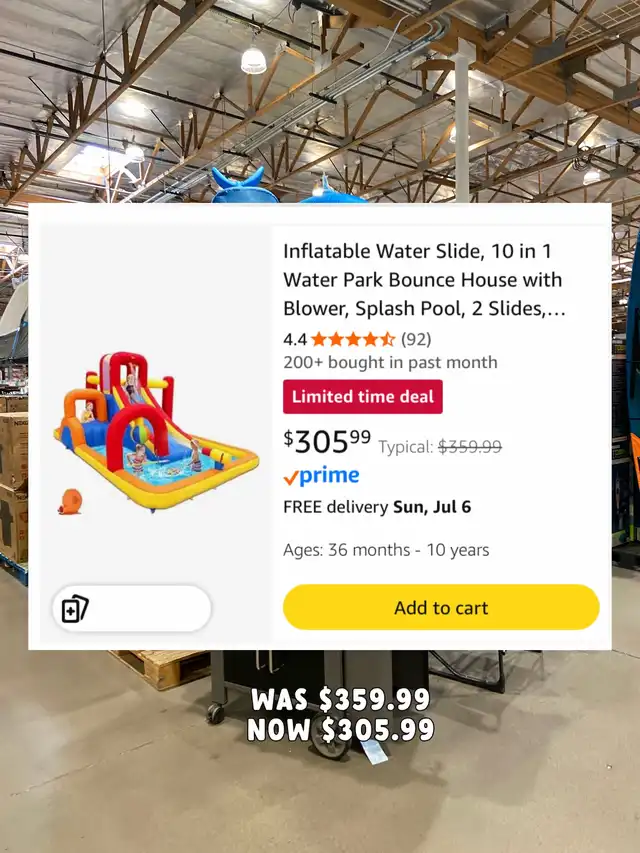
Task: Click the blue prime logo with checkmark
Action: tap(321, 477)
